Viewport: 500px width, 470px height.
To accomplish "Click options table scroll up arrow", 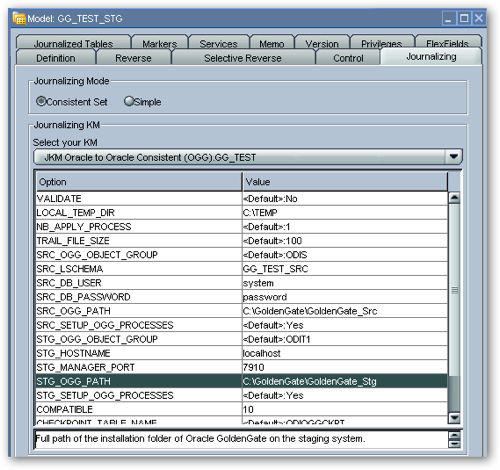I will coord(454,198).
